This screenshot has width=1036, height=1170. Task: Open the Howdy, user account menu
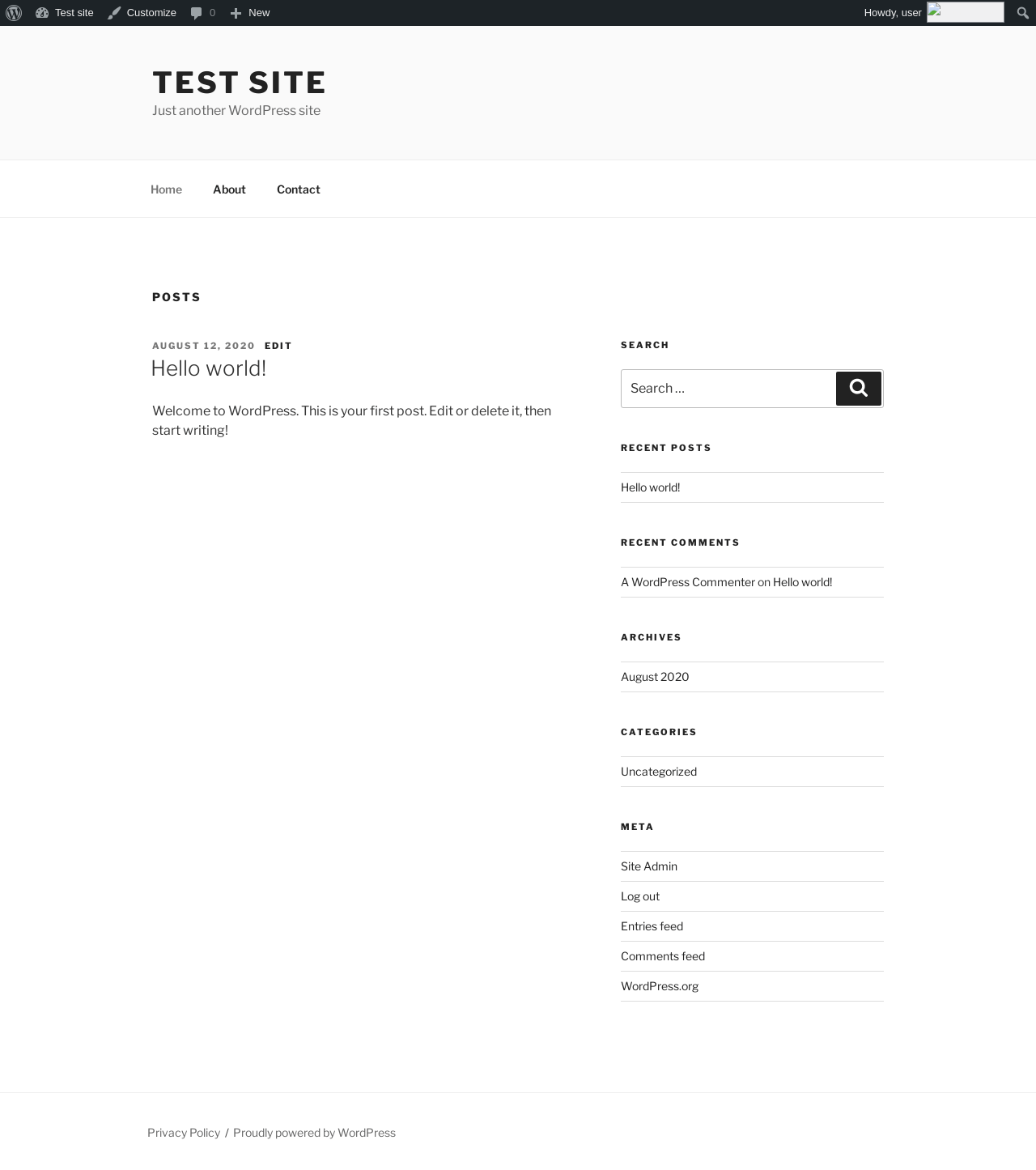pyautogui.click(x=893, y=13)
